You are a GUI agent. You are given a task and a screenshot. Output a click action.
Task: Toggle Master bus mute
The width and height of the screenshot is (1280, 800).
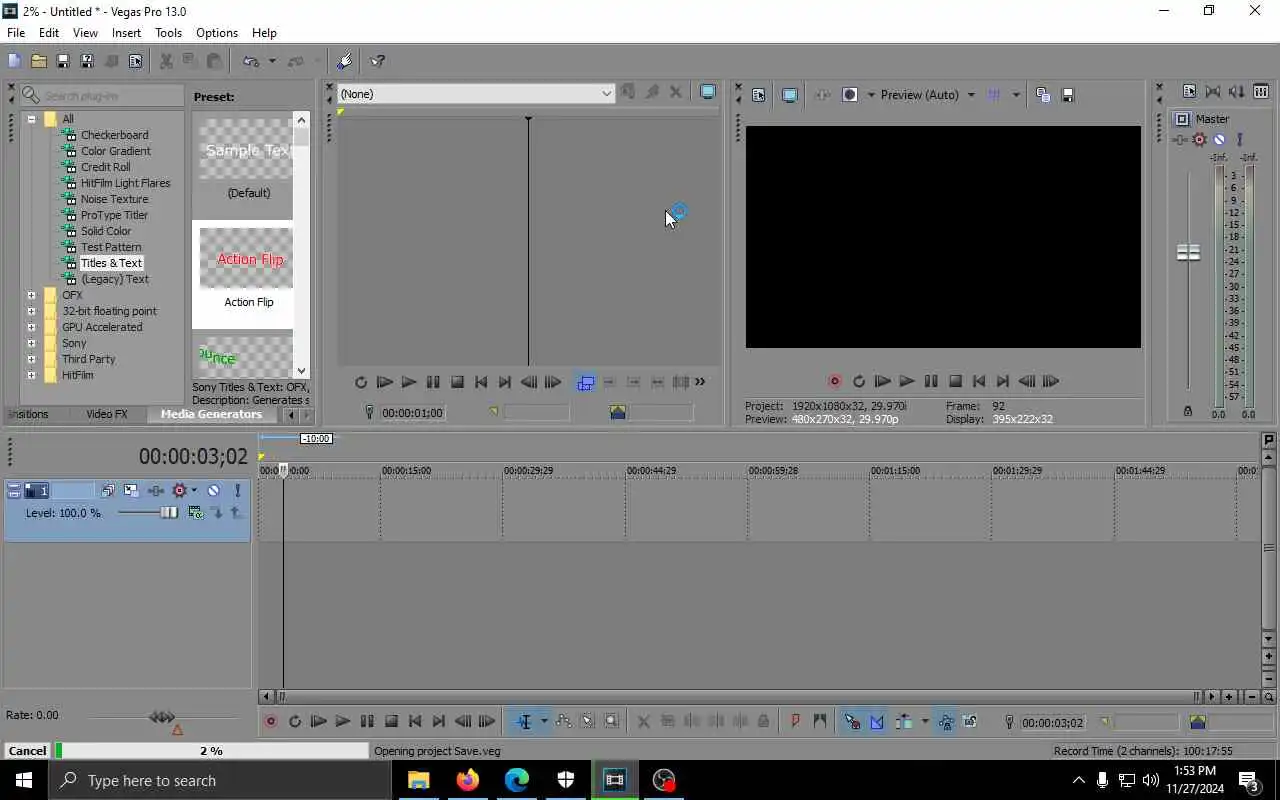click(1219, 139)
